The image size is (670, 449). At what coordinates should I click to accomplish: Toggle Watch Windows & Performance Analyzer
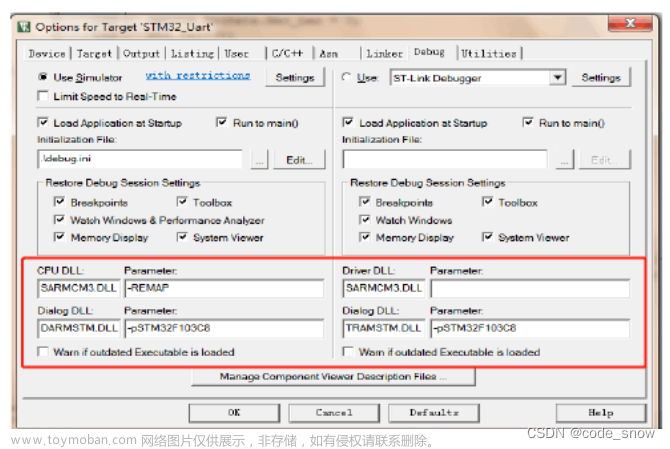coord(59,220)
